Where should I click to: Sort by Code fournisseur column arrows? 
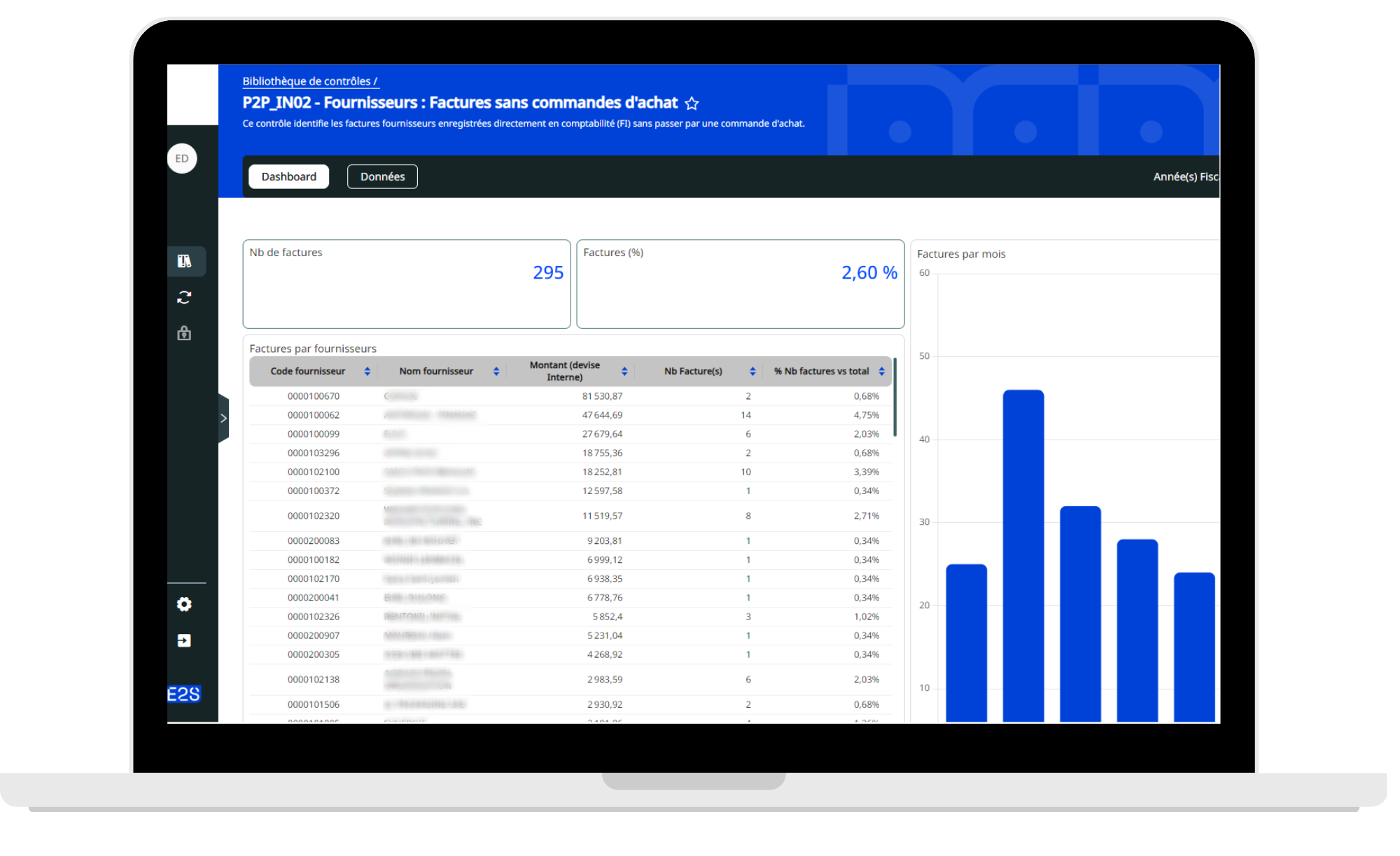367,371
